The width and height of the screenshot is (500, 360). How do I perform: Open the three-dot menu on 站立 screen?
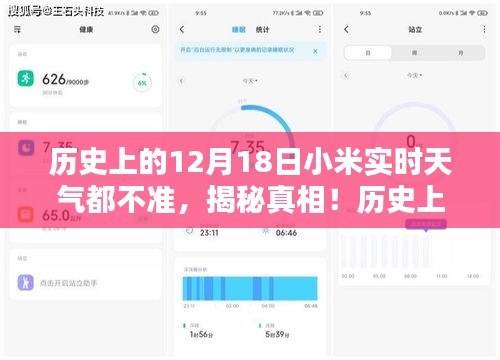[x=484, y=29]
